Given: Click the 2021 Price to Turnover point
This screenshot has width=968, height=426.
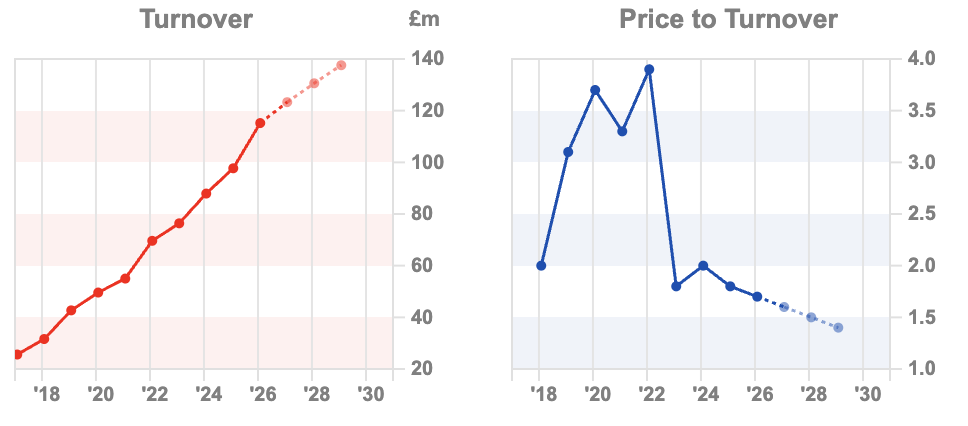Looking at the screenshot, I should point(622,132).
